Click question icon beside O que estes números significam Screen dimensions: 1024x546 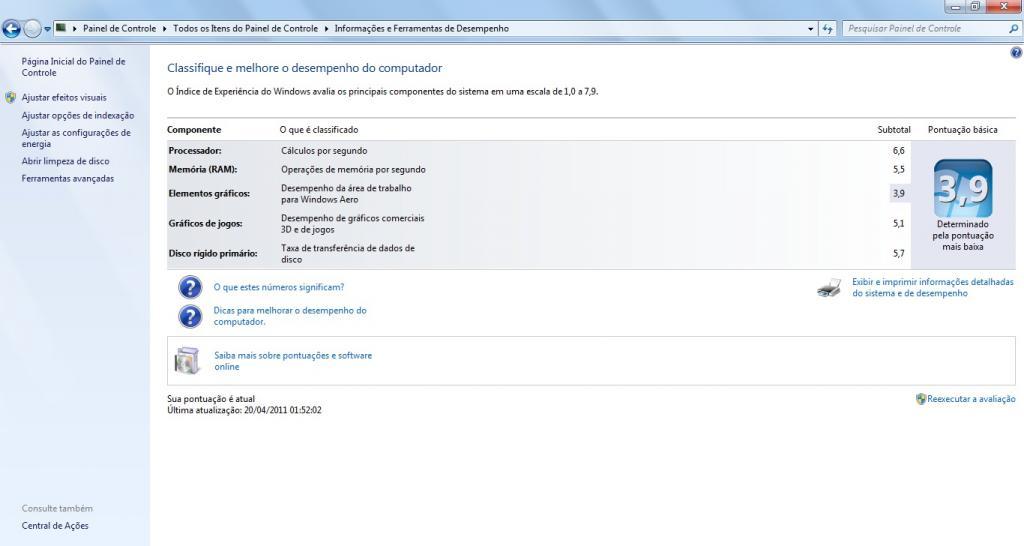(x=190, y=287)
